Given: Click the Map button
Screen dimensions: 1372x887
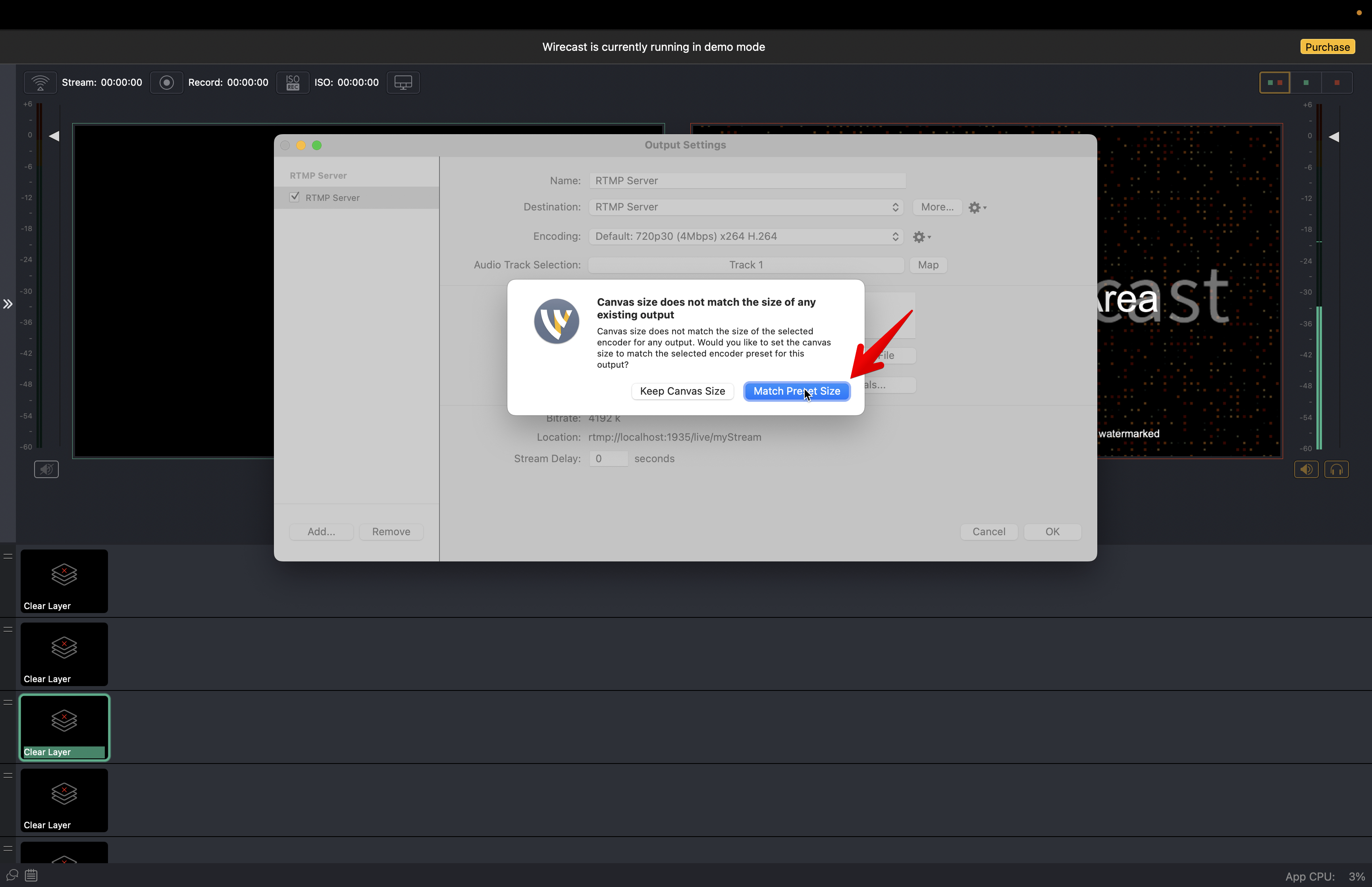Looking at the screenshot, I should (x=928, y=265).
